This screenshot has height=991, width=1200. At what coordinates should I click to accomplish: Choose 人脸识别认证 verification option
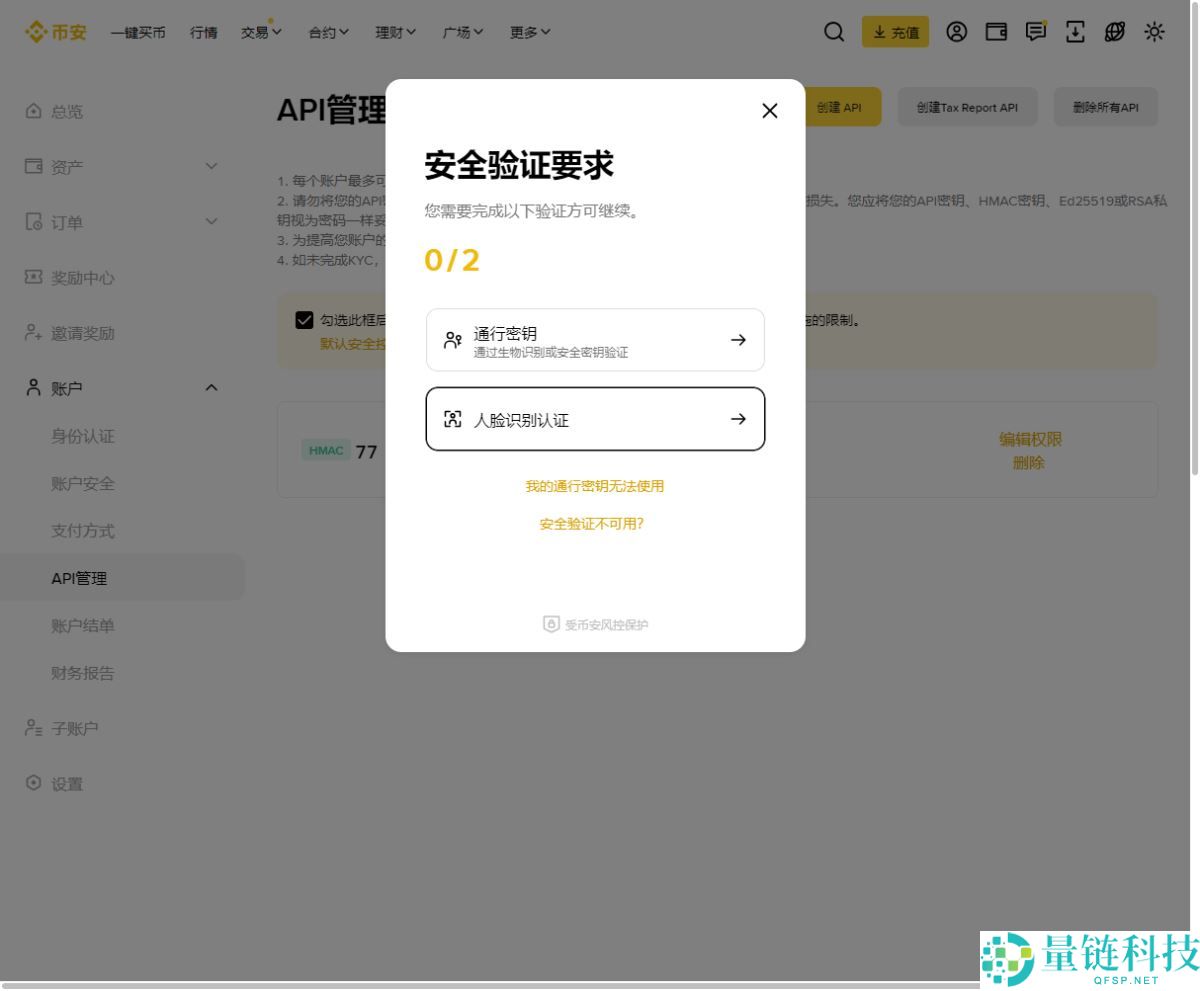[595, 419]
